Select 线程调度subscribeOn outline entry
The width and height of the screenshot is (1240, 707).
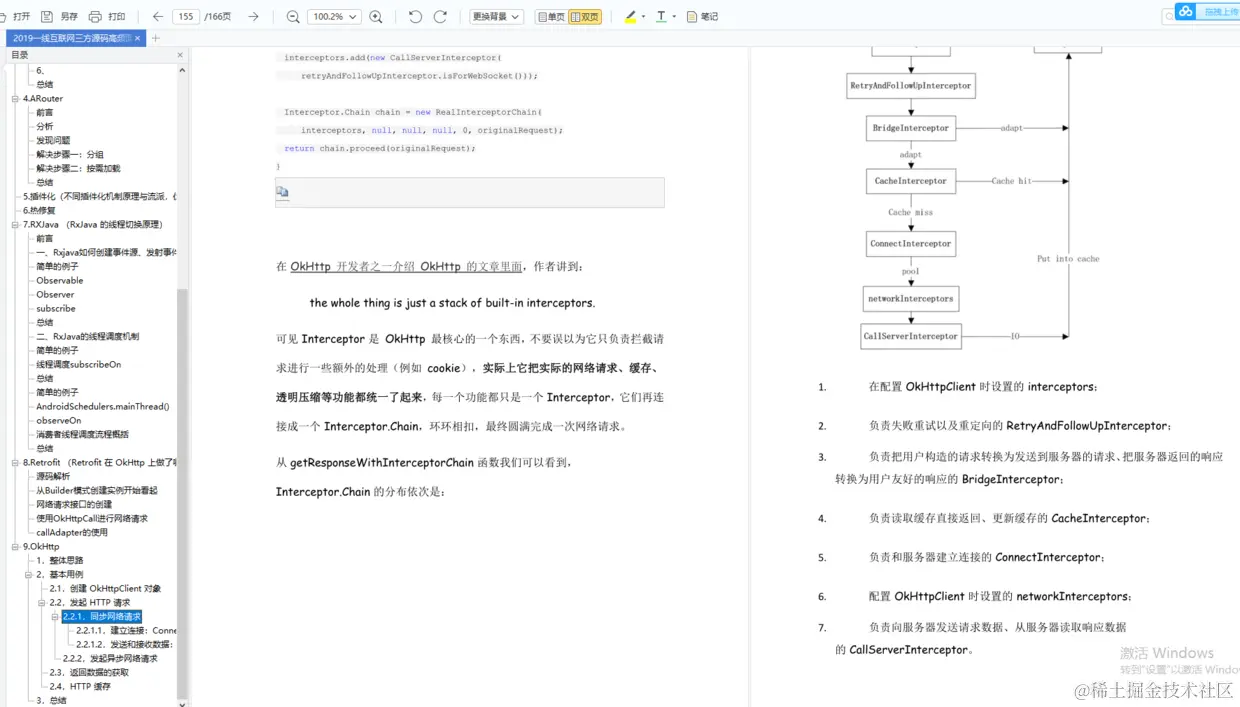pos(79,365)
